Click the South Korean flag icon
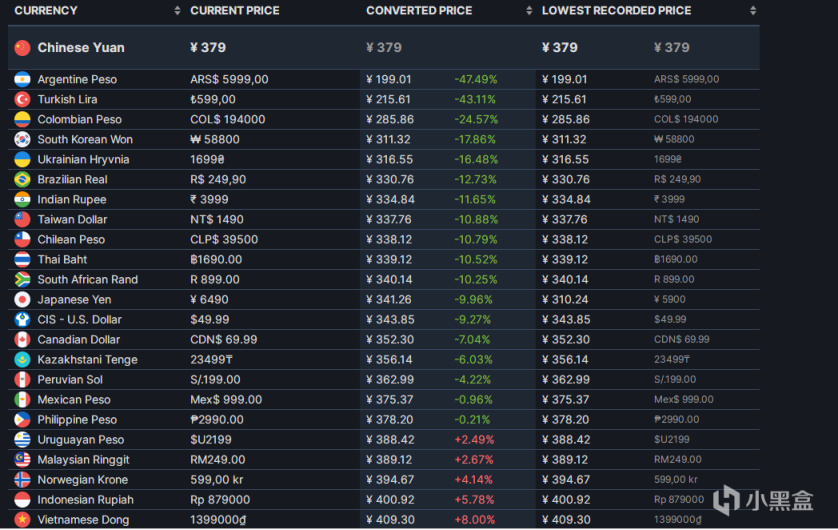The image size is (838, 530). tap(22, 140)
